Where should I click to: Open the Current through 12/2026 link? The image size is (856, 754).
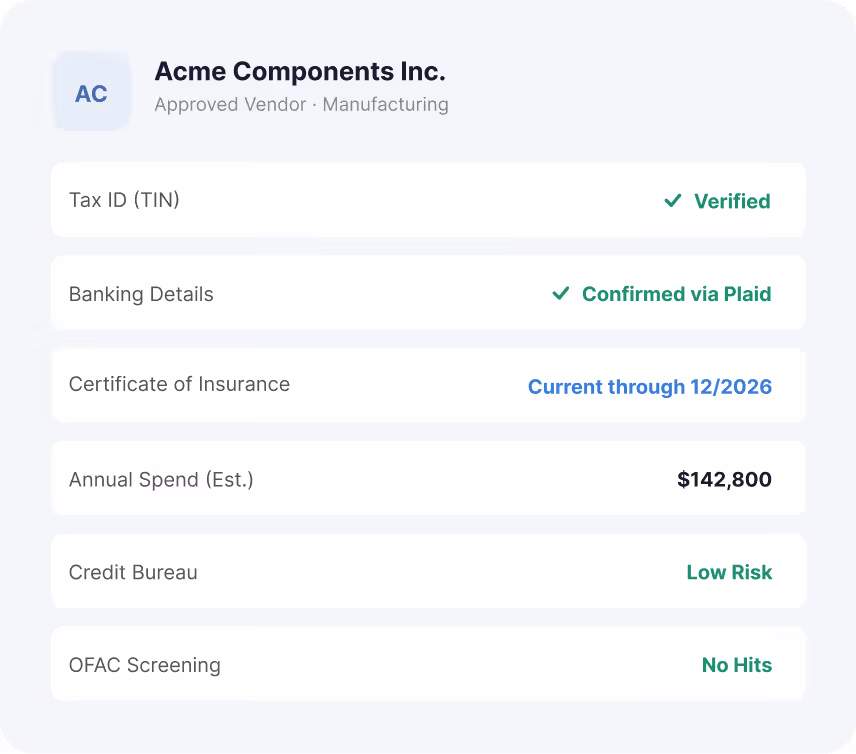click(x=650, y=387)
